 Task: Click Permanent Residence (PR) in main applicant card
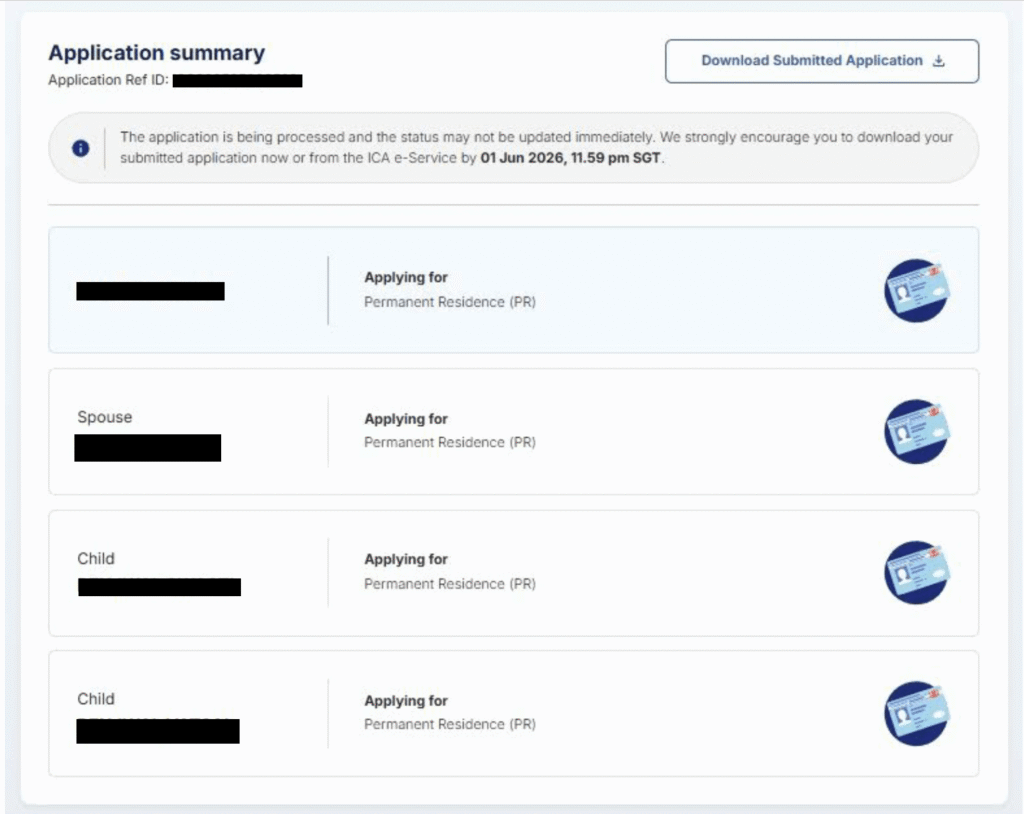(450, 302)
